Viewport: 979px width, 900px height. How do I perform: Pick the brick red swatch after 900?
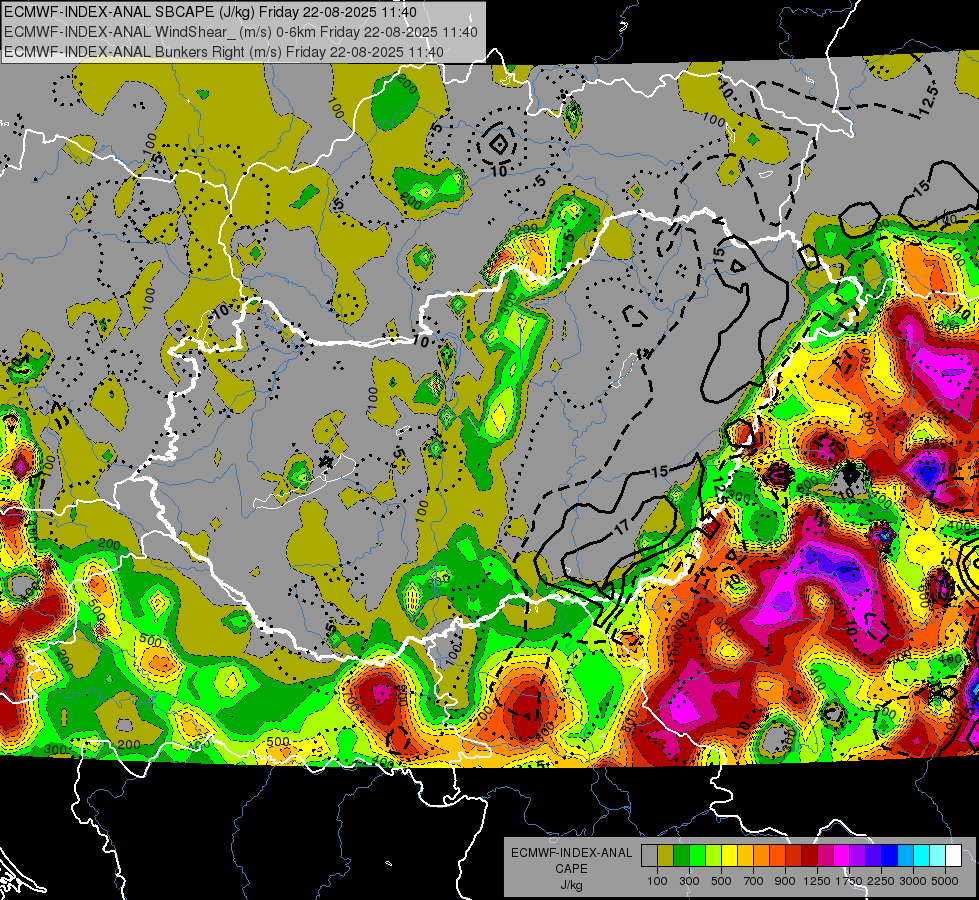coord(794,856)
